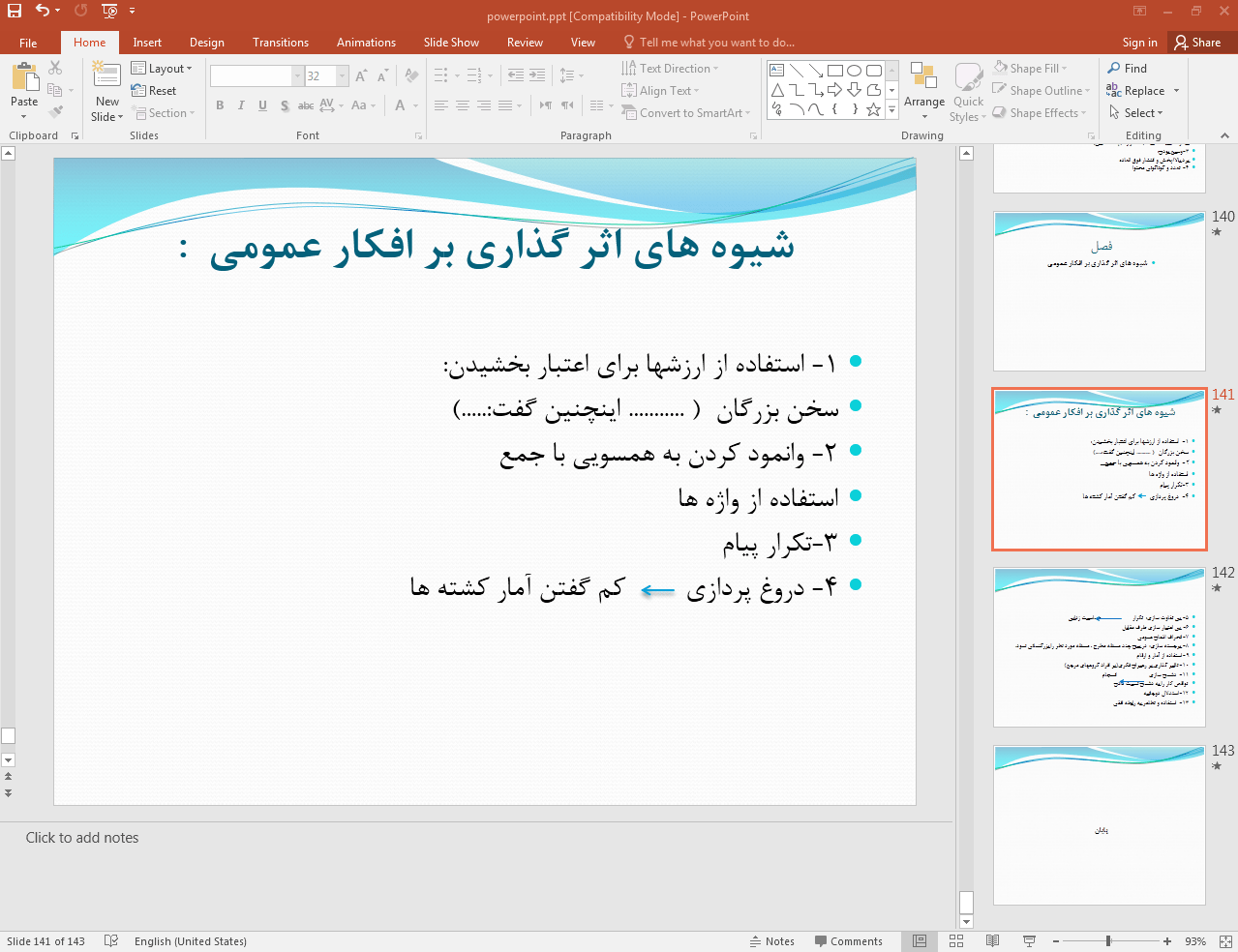This screenshot has width=1238, height=952.
Task: Switch to the Insert tab
Action: (x=146, y=42)
